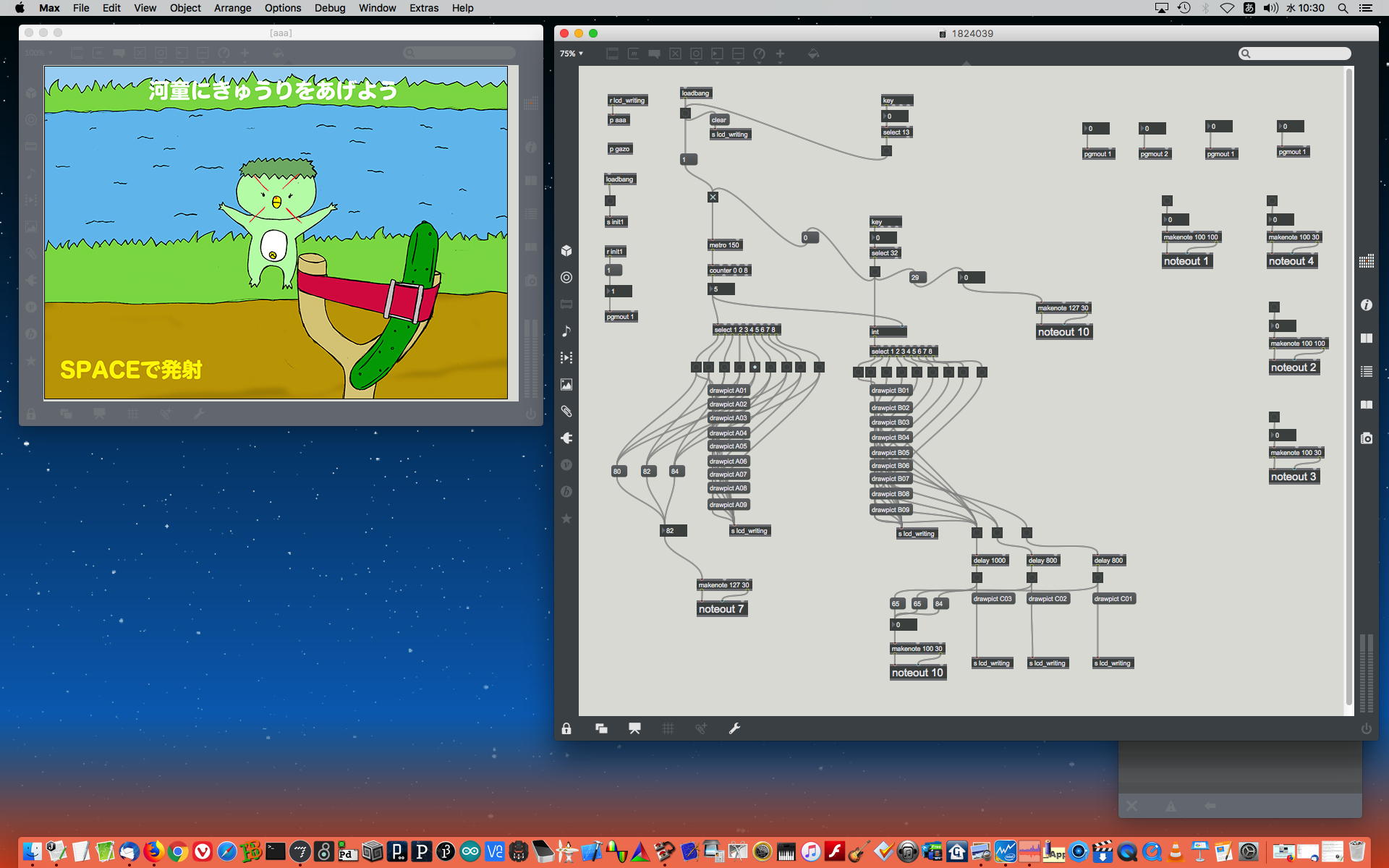
Task: Open the Images browser in left sidebar
Action: pyautogui.click(x=566, y=385)
